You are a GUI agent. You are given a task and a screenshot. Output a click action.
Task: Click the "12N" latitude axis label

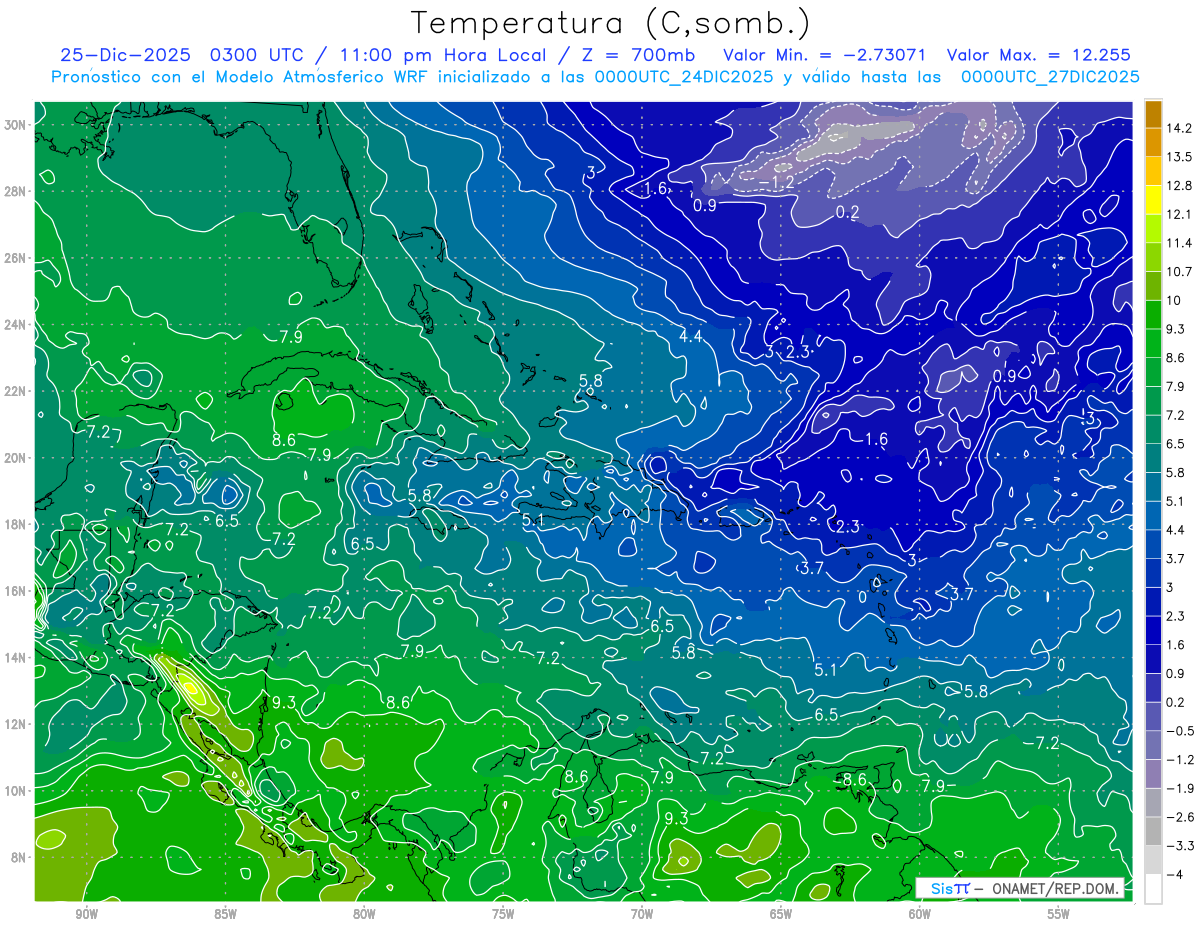pyautogui.click(x=16, y=724)
